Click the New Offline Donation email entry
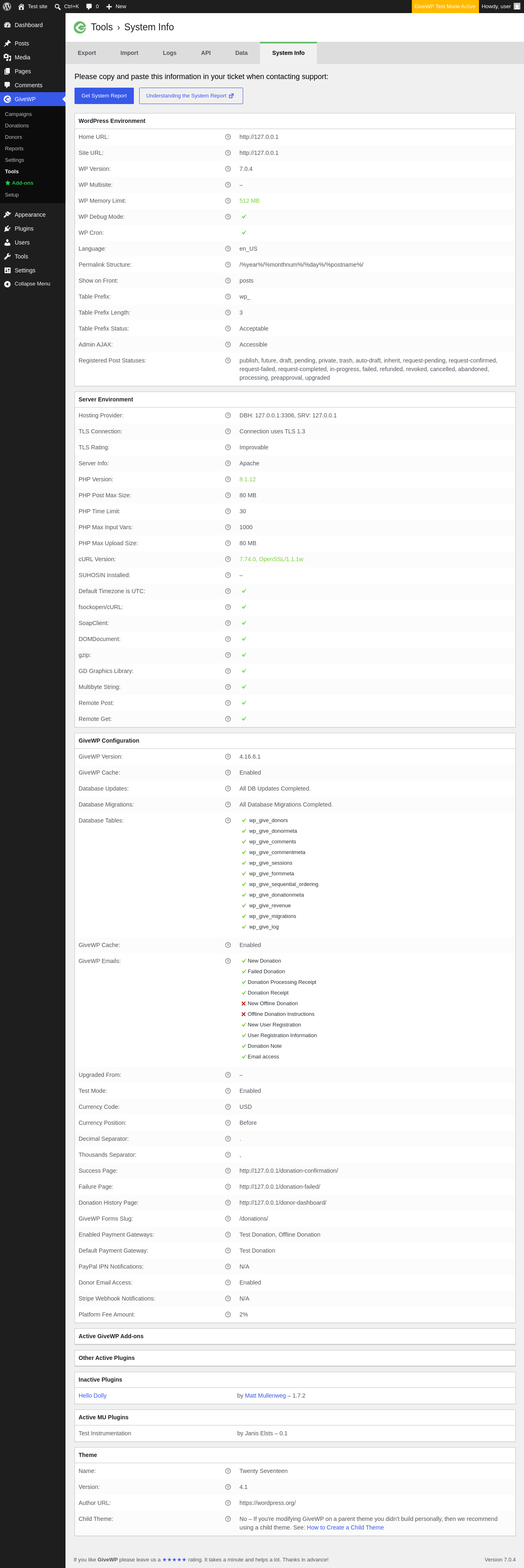 point(273,1004)
